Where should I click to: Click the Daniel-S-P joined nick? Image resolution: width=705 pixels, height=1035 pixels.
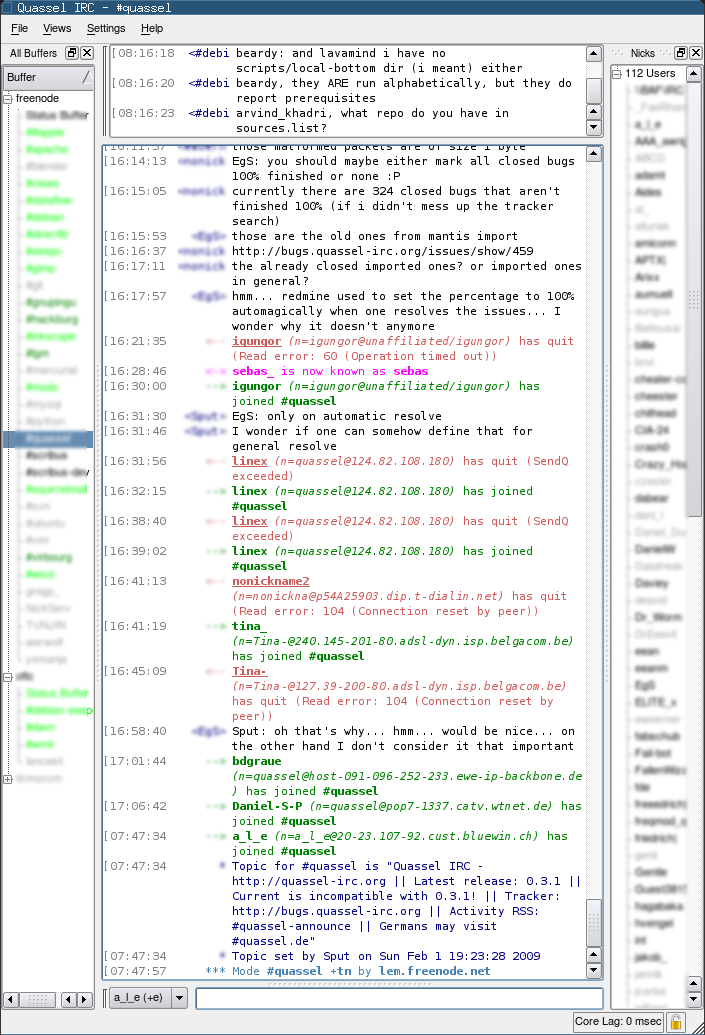coord(267,806)
